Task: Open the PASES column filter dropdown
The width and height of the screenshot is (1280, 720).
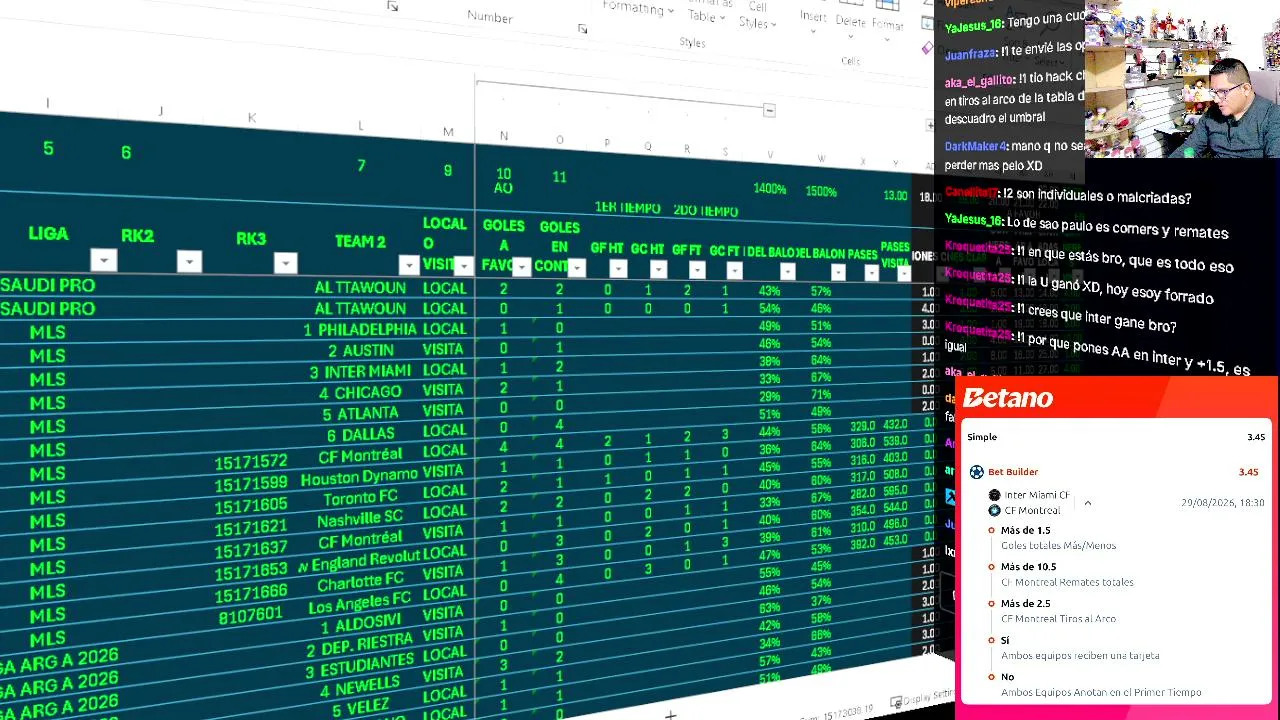Action: coord(871,272)
